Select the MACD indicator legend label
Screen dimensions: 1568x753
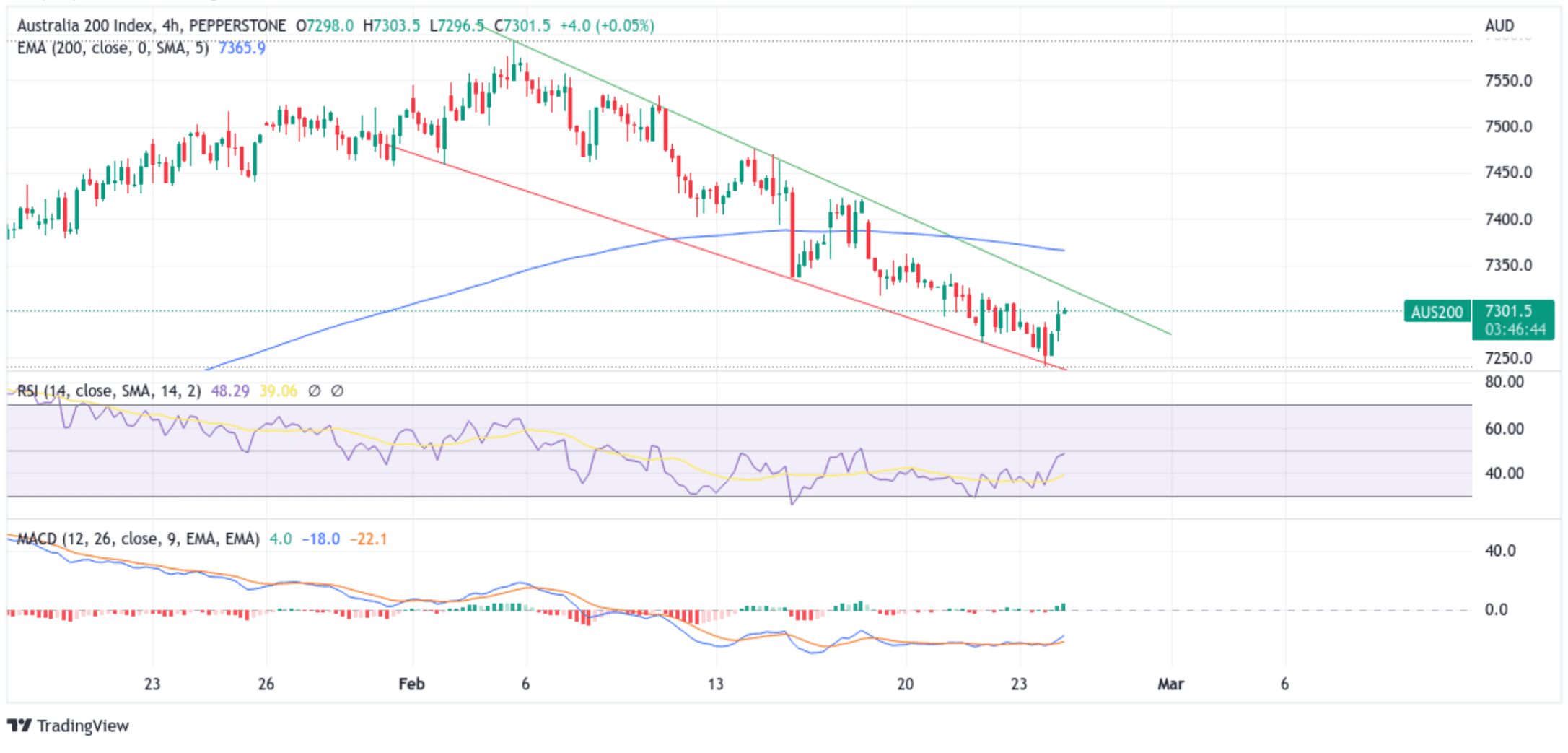pyautogui.click(x=138, y=539)
